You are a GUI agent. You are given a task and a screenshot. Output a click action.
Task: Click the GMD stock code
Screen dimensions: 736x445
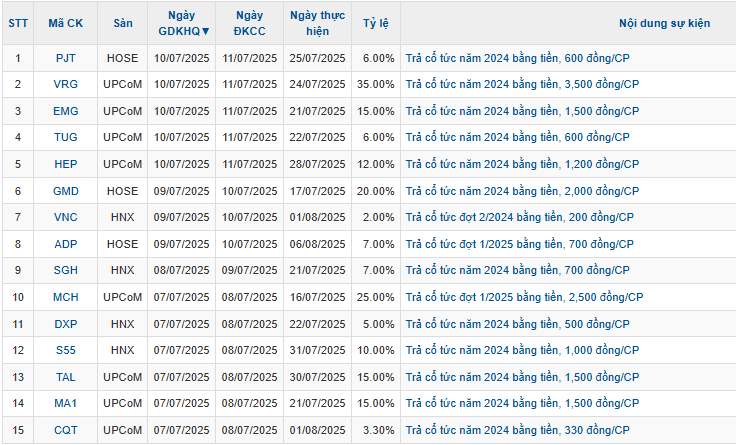[66, 190]
